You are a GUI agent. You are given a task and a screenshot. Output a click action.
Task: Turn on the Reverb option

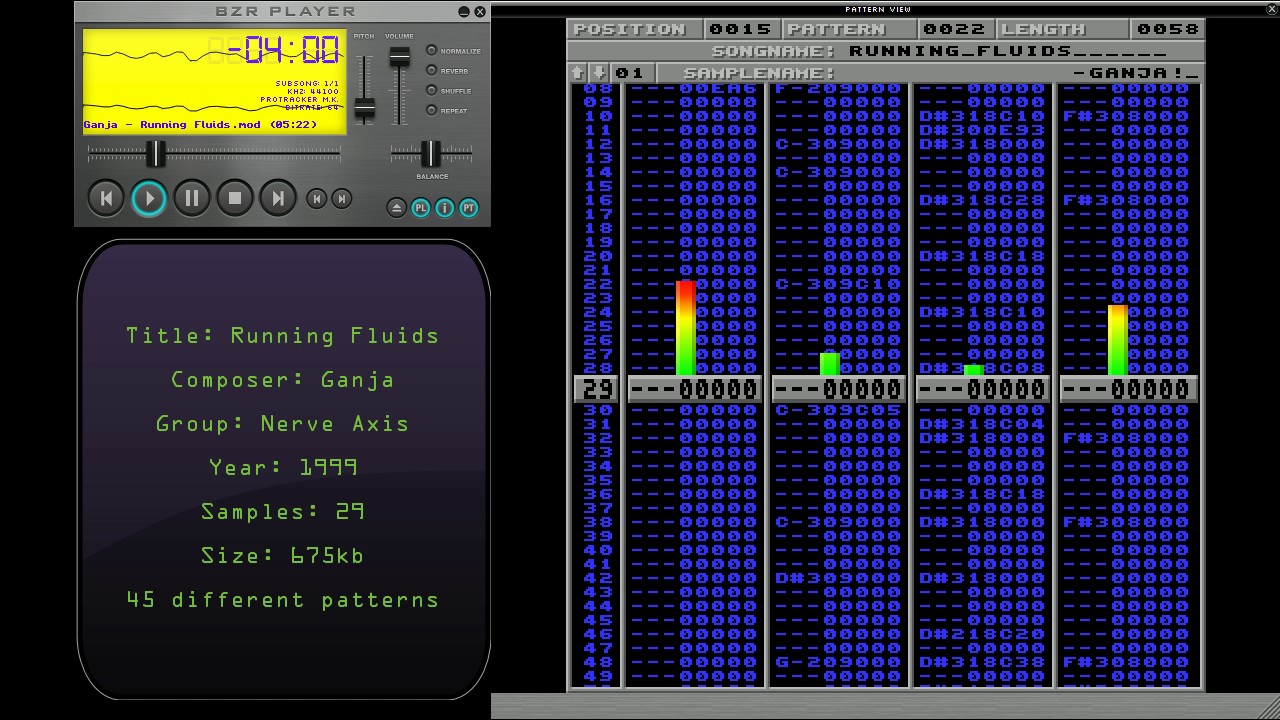coord(432,70)
